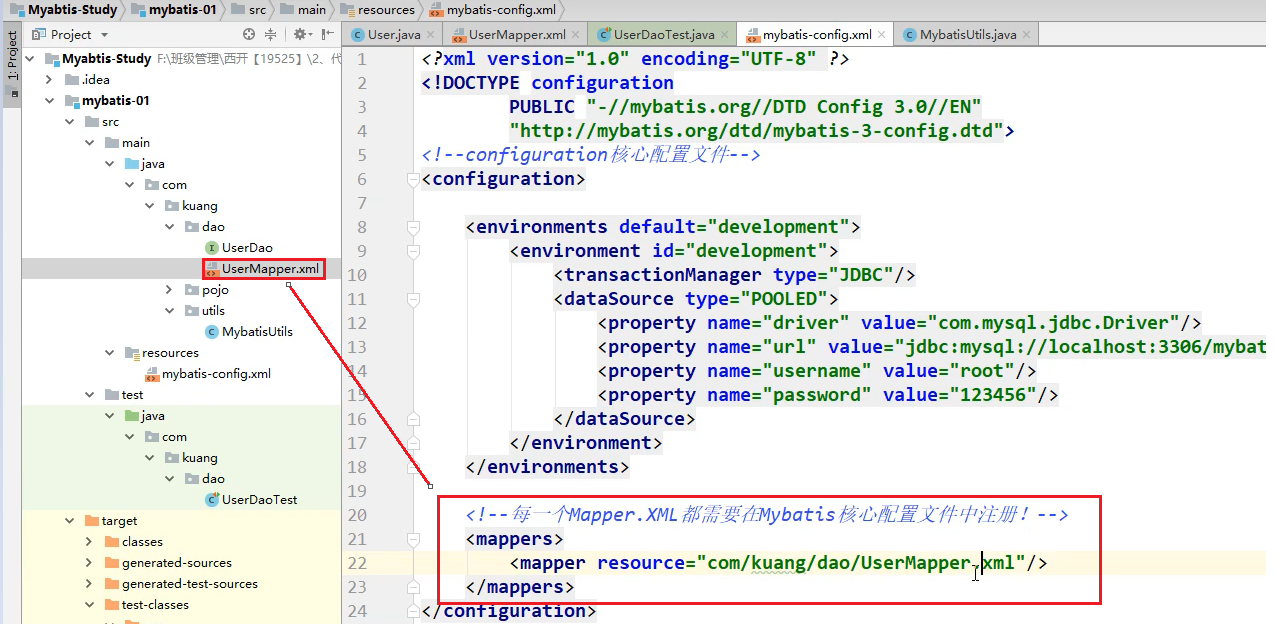Image resolution: width=1276 pixels, height=624 pixels.
Task: Select the kuang package under main
Action: click(200, 206)
